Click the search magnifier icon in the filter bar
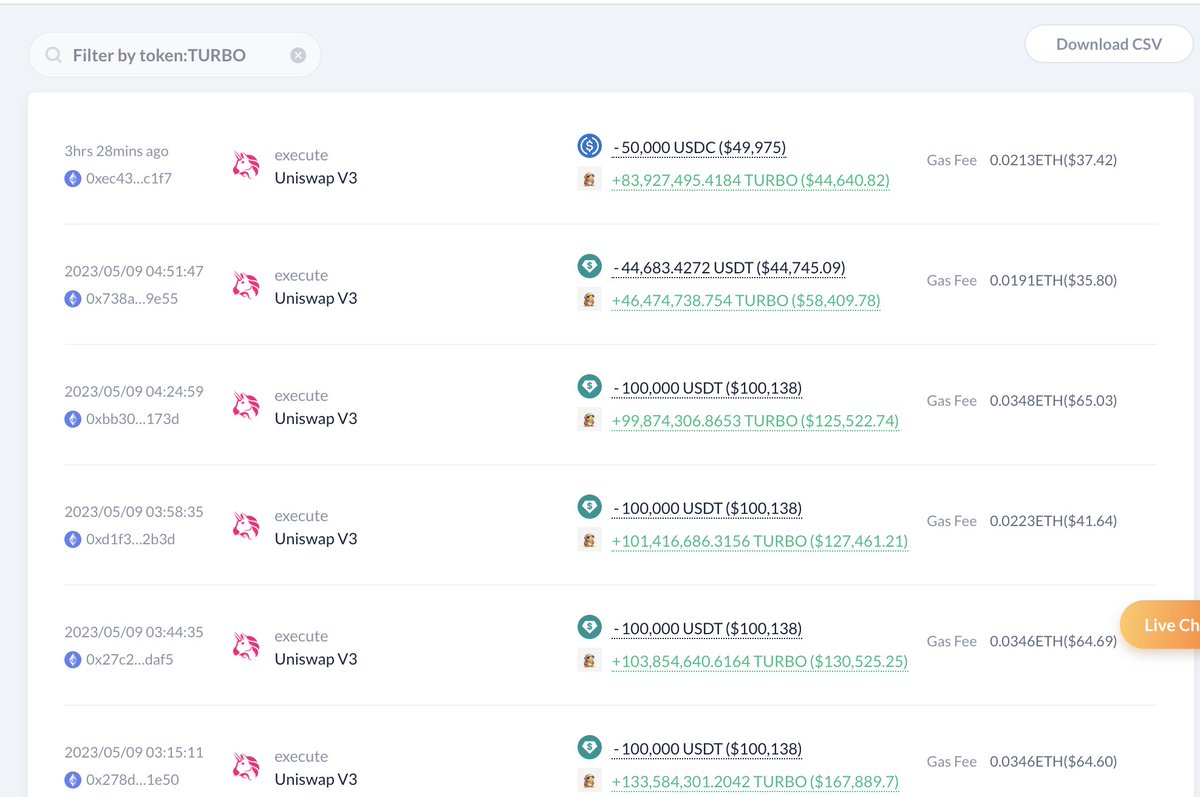 52,54
